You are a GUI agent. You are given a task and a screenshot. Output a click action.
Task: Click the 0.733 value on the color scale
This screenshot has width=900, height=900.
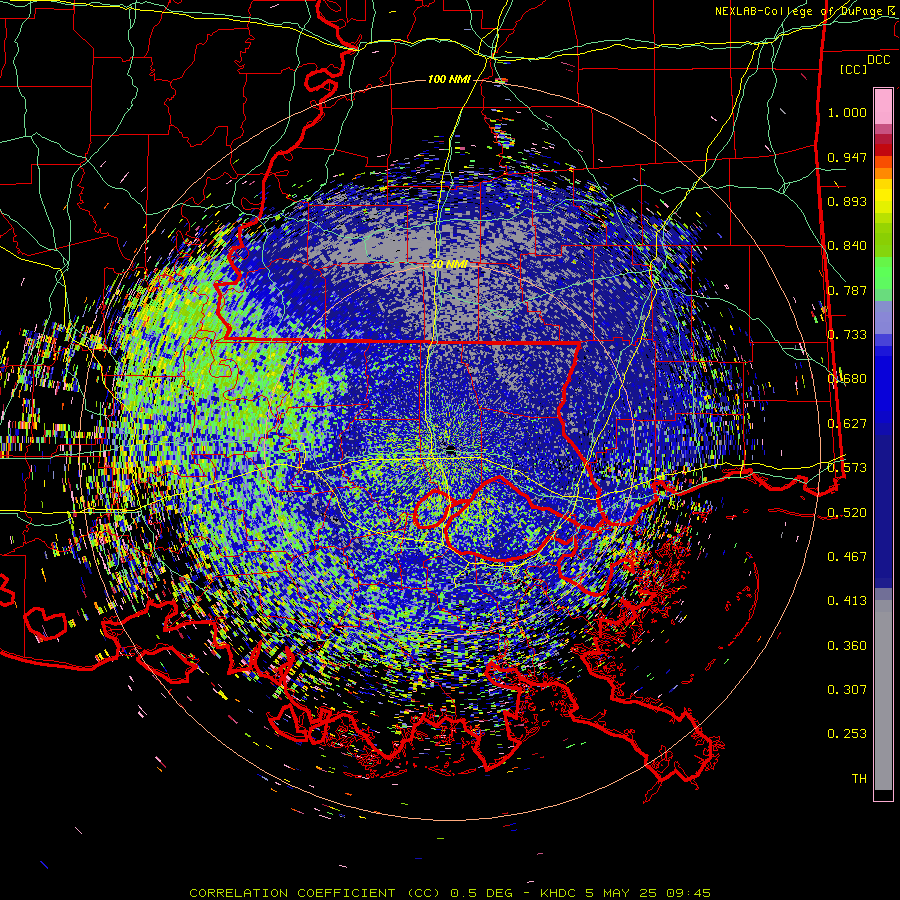pos(847,335)
